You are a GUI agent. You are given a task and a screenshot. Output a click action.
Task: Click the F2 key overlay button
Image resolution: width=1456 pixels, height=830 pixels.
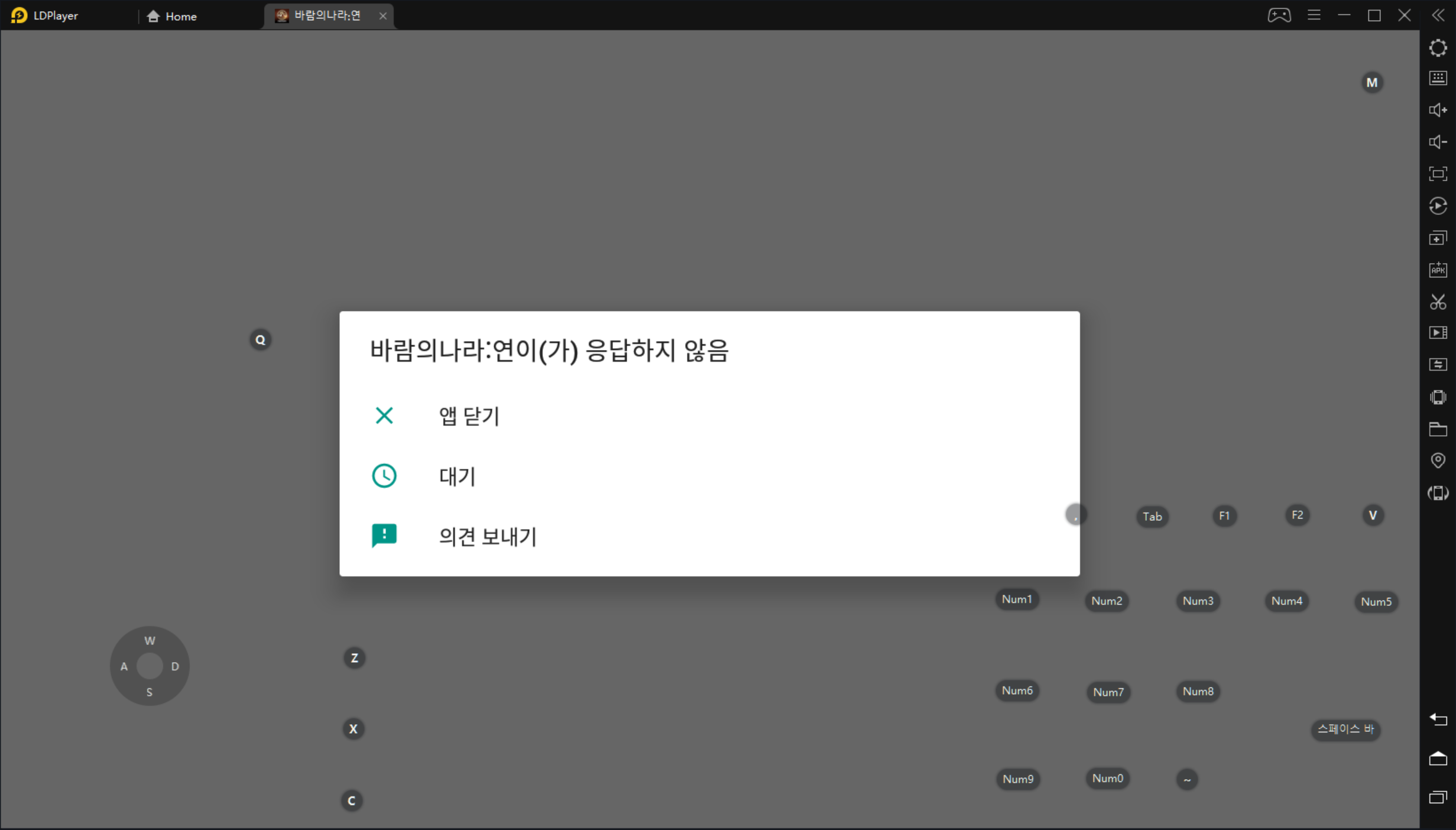[x=1297, y=515]
